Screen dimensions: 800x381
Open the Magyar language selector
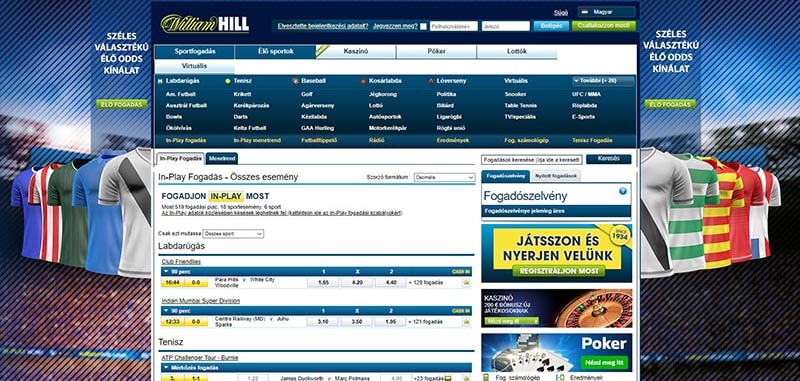pos(607,12)
